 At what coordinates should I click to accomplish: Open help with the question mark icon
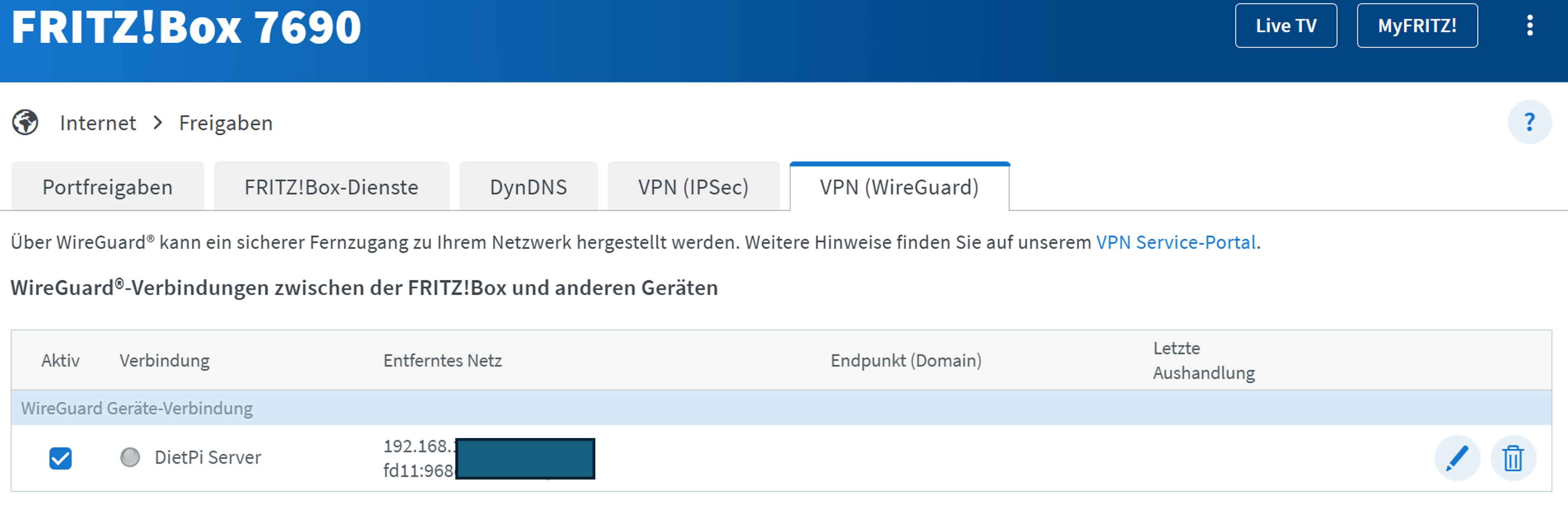click(1529, 122)
